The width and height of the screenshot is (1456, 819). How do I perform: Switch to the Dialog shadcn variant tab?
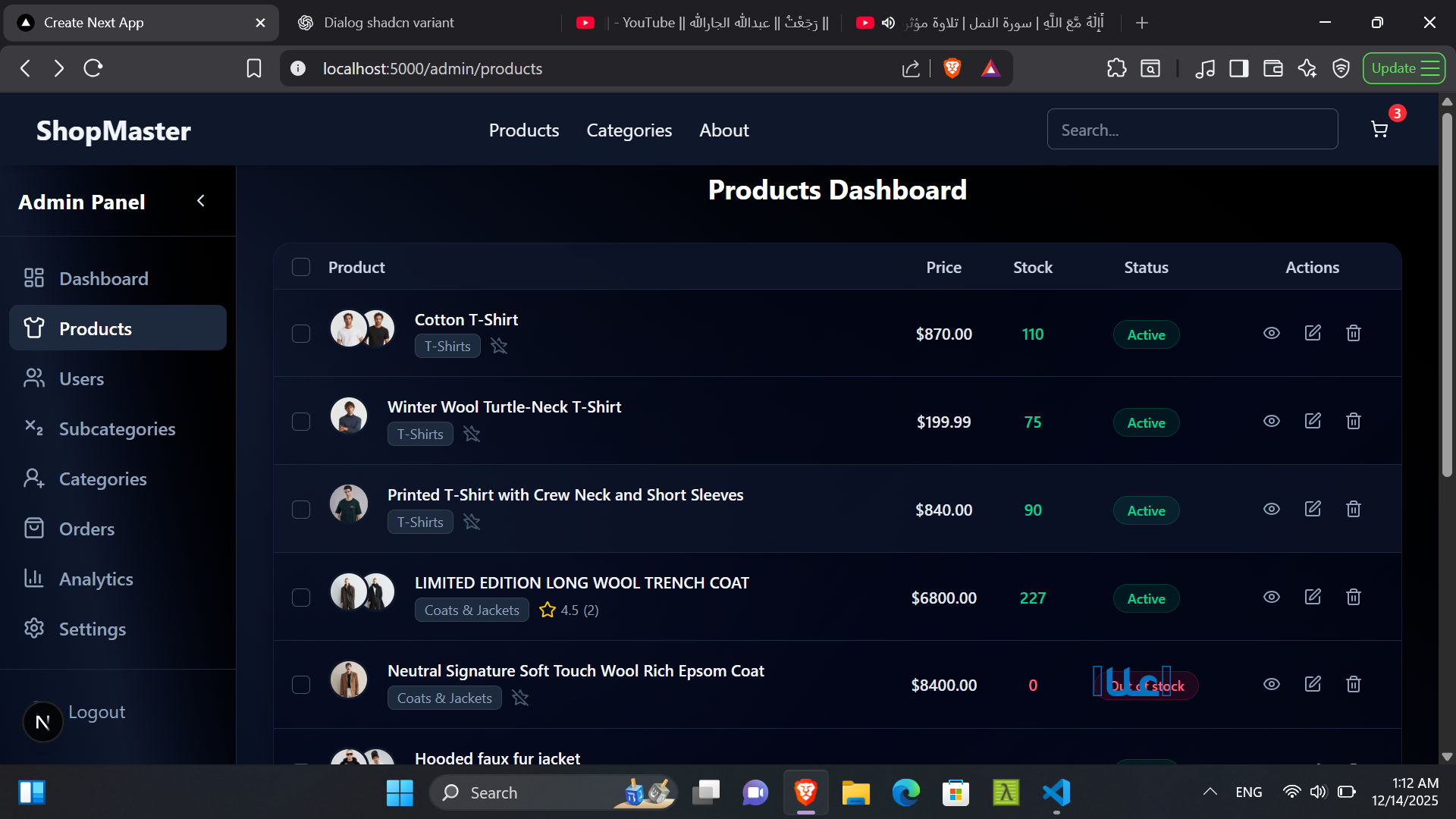389,23
